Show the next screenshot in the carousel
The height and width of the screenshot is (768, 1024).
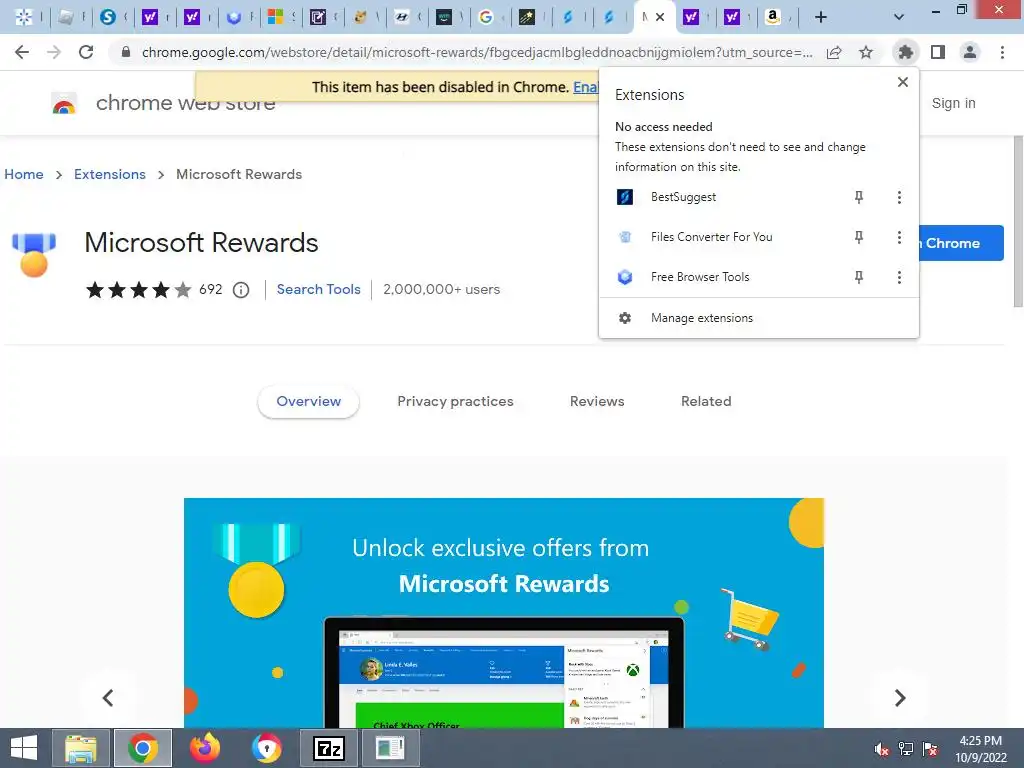tap(900, 697)
